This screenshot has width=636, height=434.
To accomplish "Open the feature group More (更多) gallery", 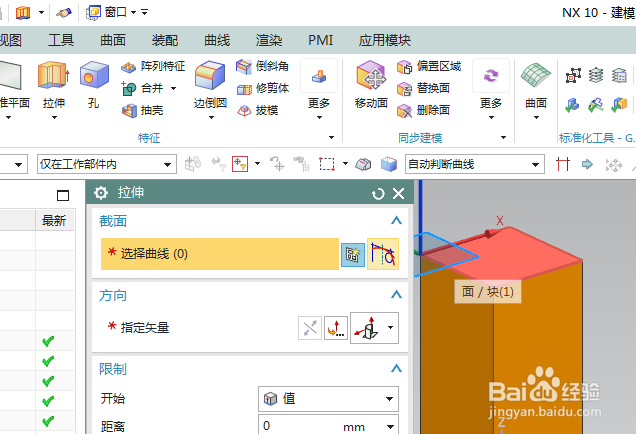I will [x=319, y=76].
